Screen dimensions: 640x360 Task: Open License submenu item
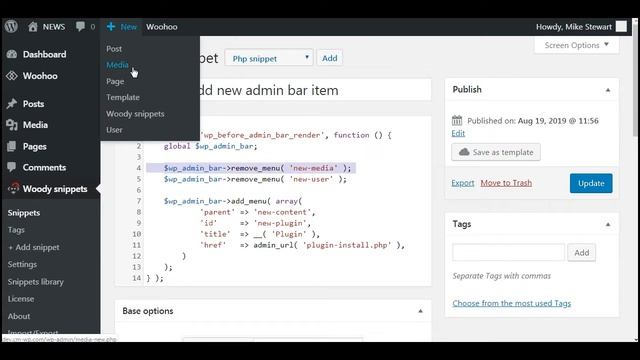(20, 299)
